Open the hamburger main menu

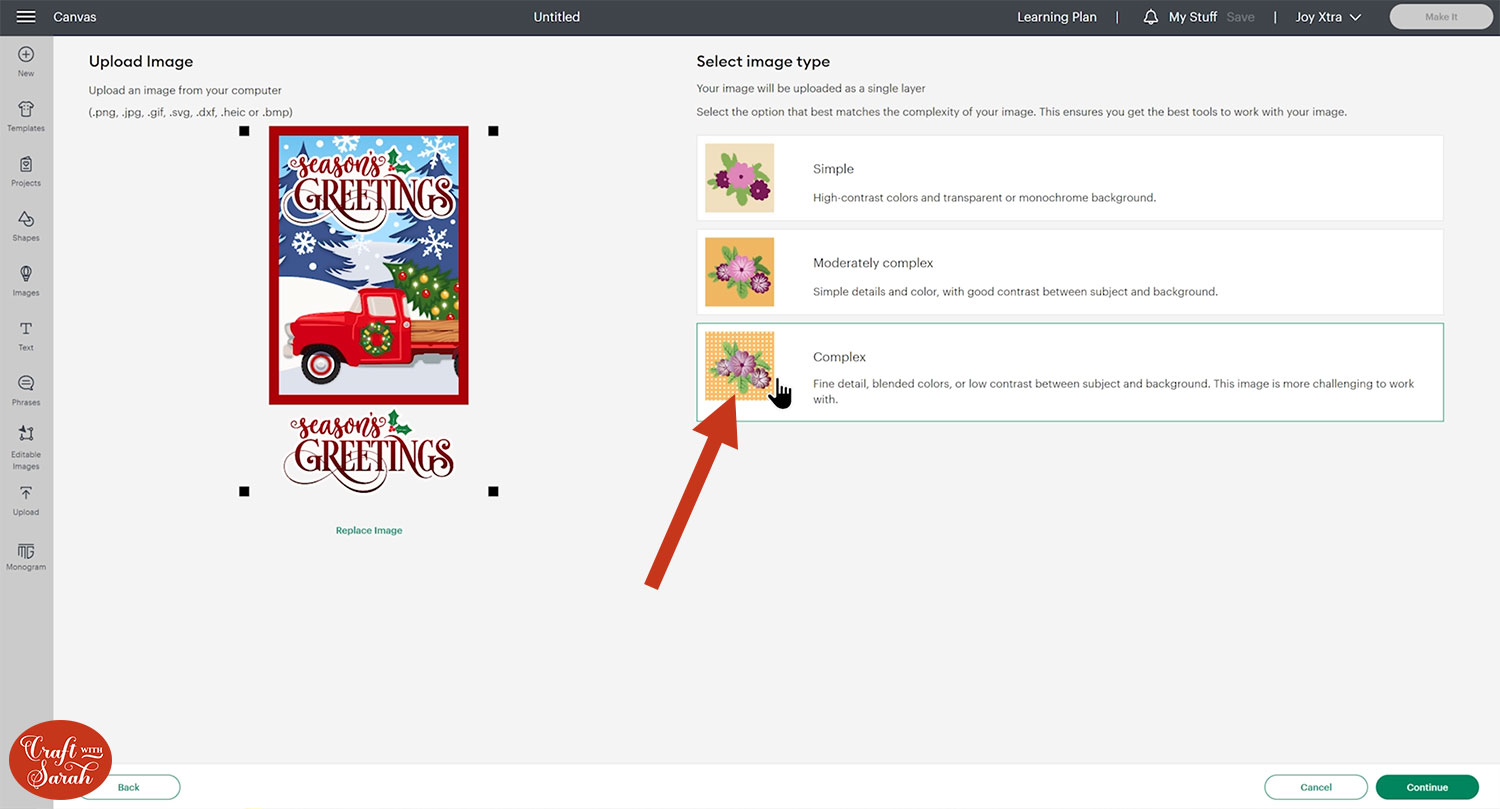coord(26,17)
